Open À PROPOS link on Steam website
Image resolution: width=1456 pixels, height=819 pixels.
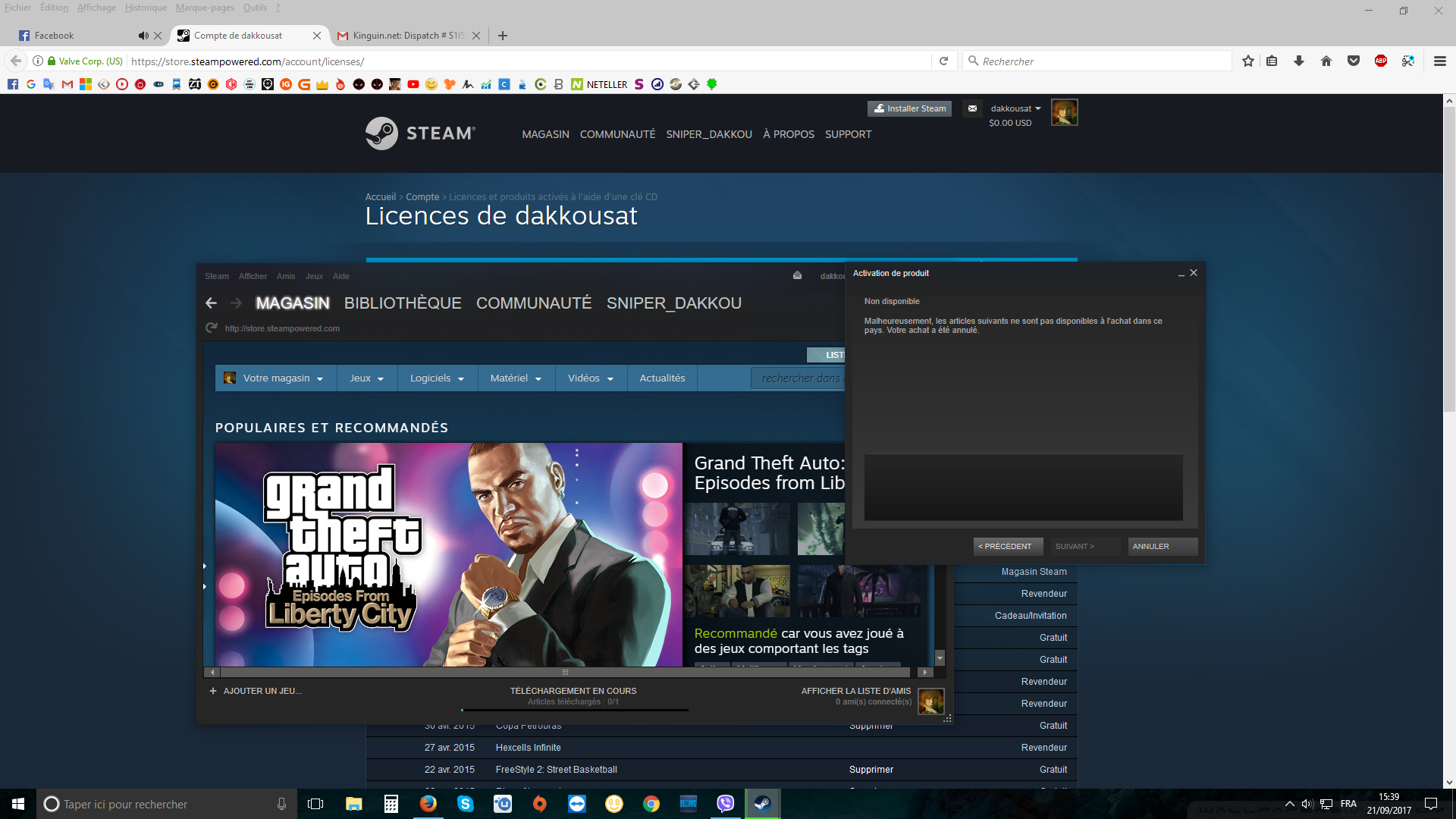tap(789, 134)
